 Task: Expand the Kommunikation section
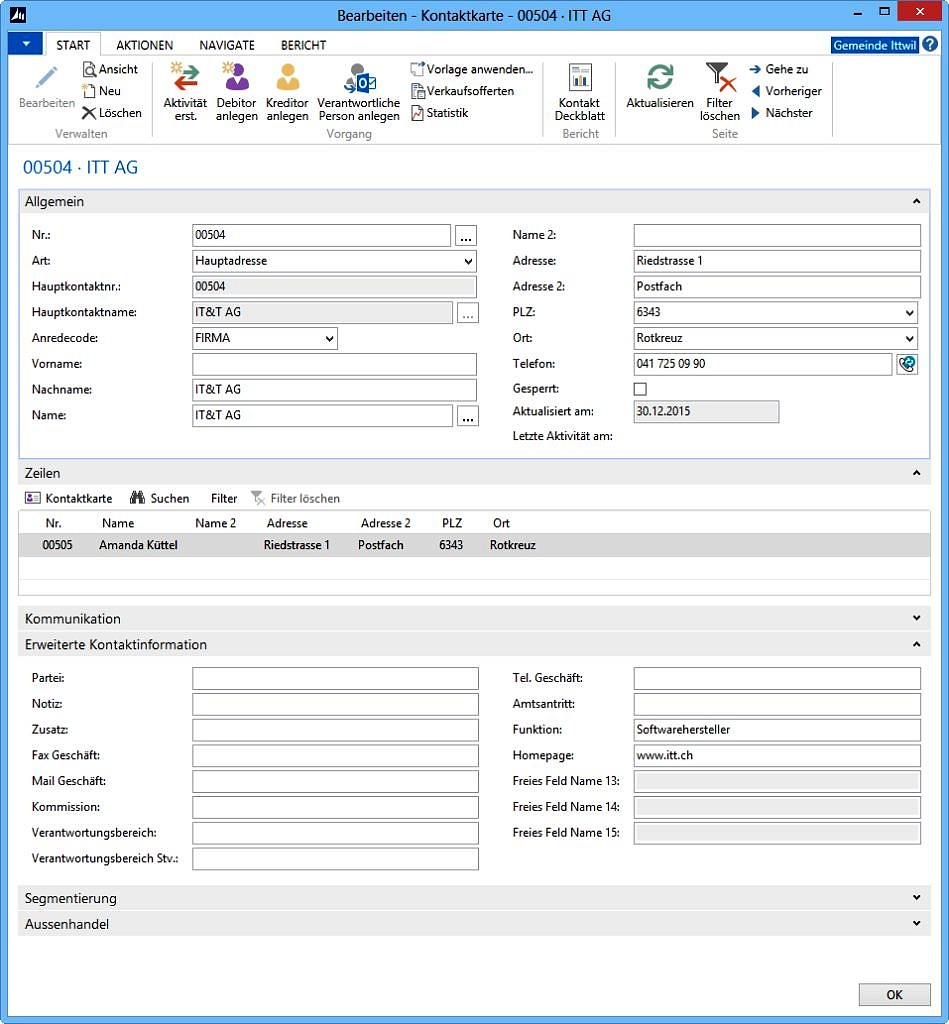tap(916, 618)
